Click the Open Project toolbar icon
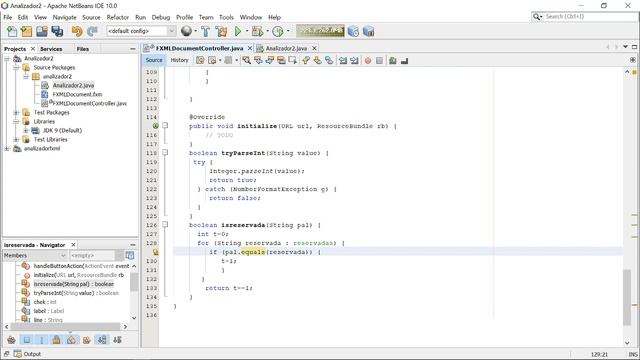This screenshot has width=640, height=360. [x=42, y=31]
